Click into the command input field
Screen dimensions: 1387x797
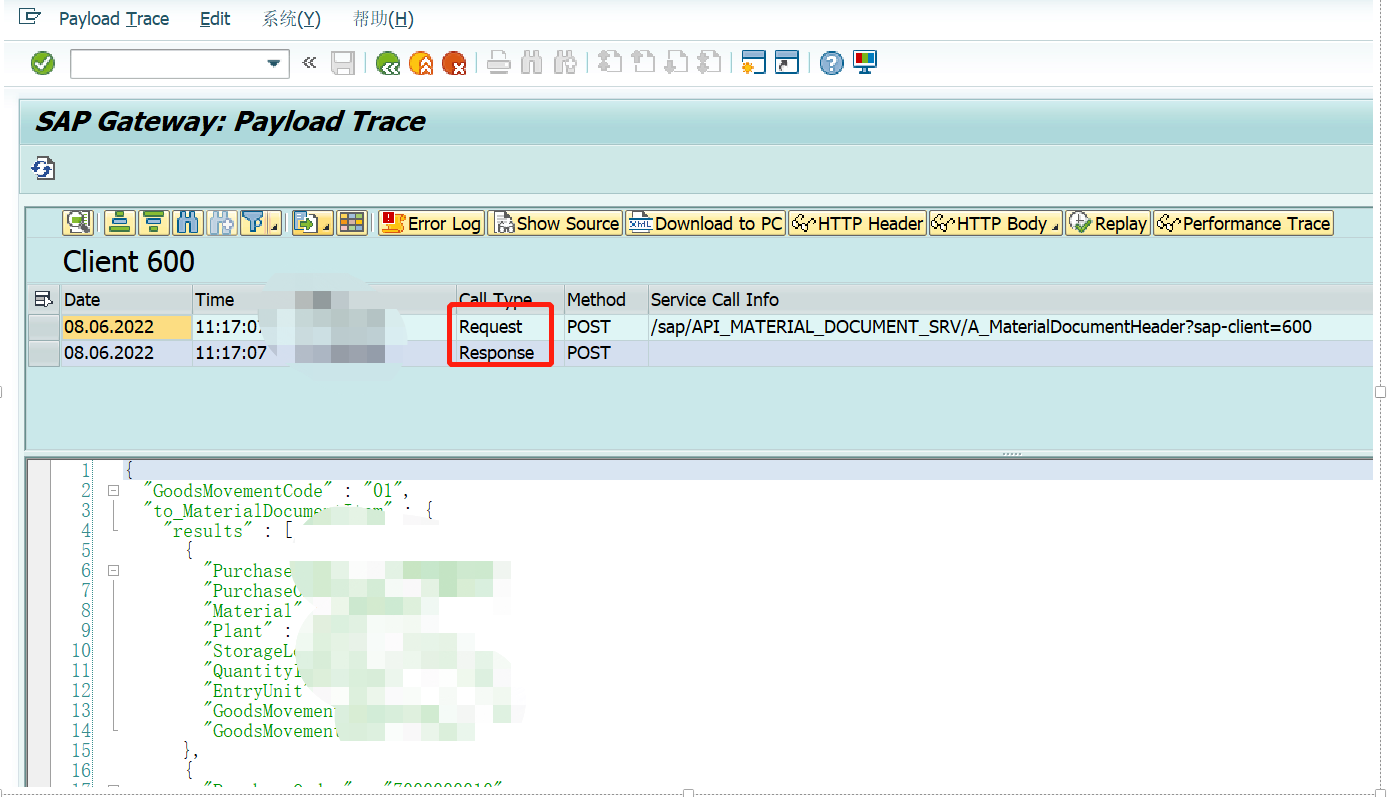[168, 64]
